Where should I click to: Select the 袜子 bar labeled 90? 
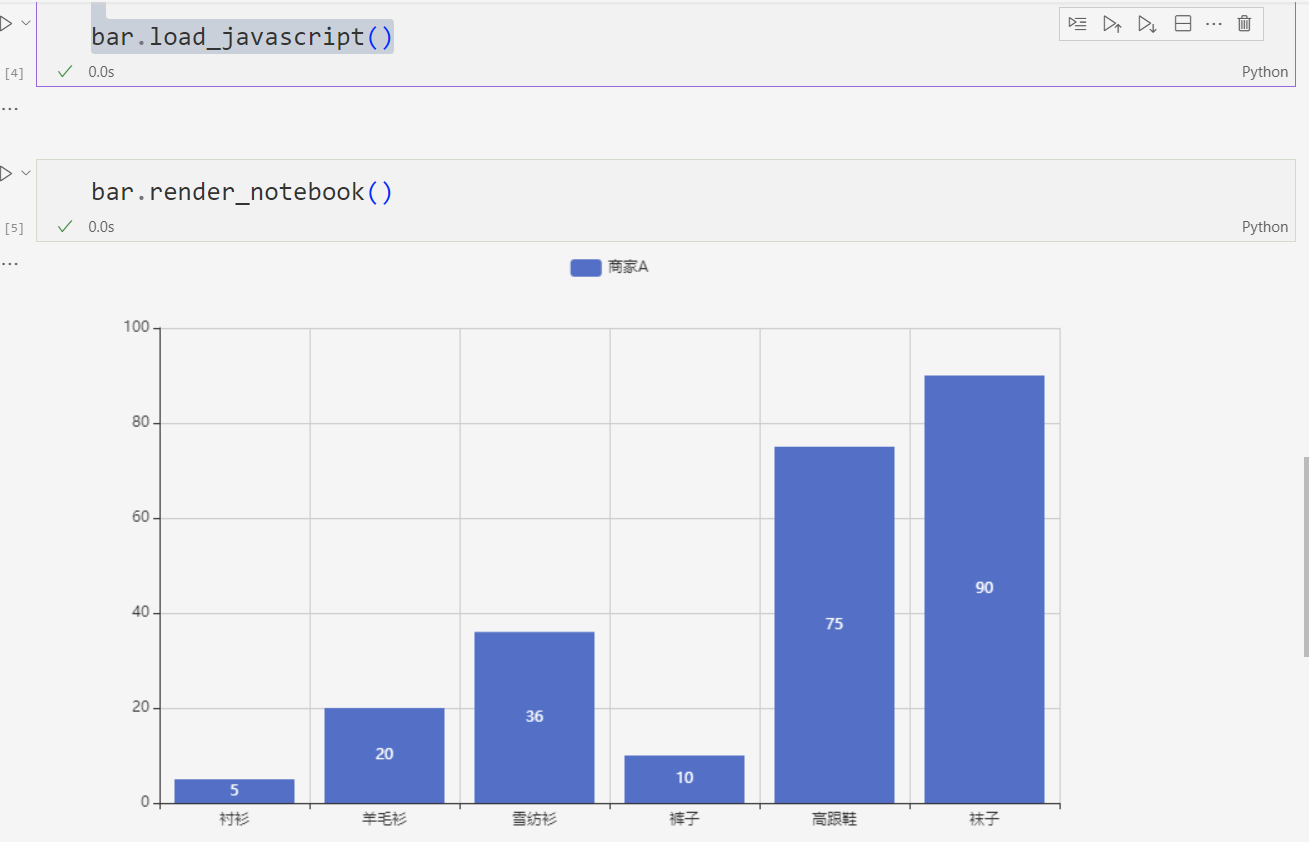984,589
